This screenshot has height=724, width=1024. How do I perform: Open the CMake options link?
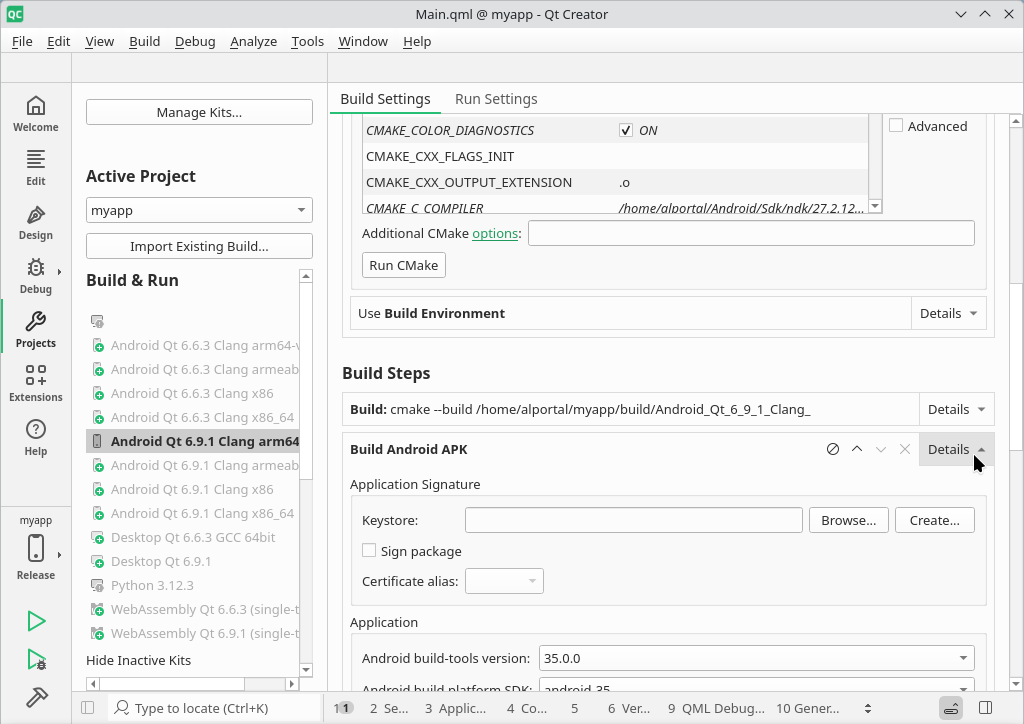click(495, 233)
